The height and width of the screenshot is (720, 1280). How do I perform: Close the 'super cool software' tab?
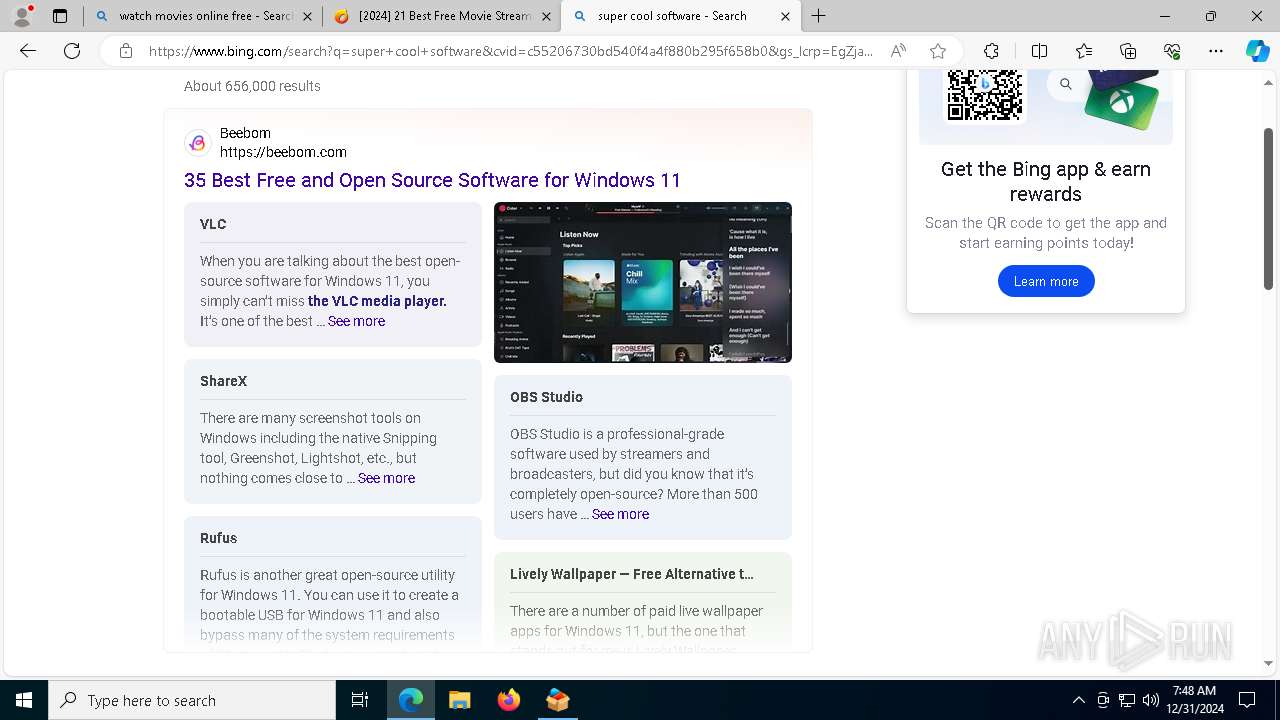coord(785,16)
